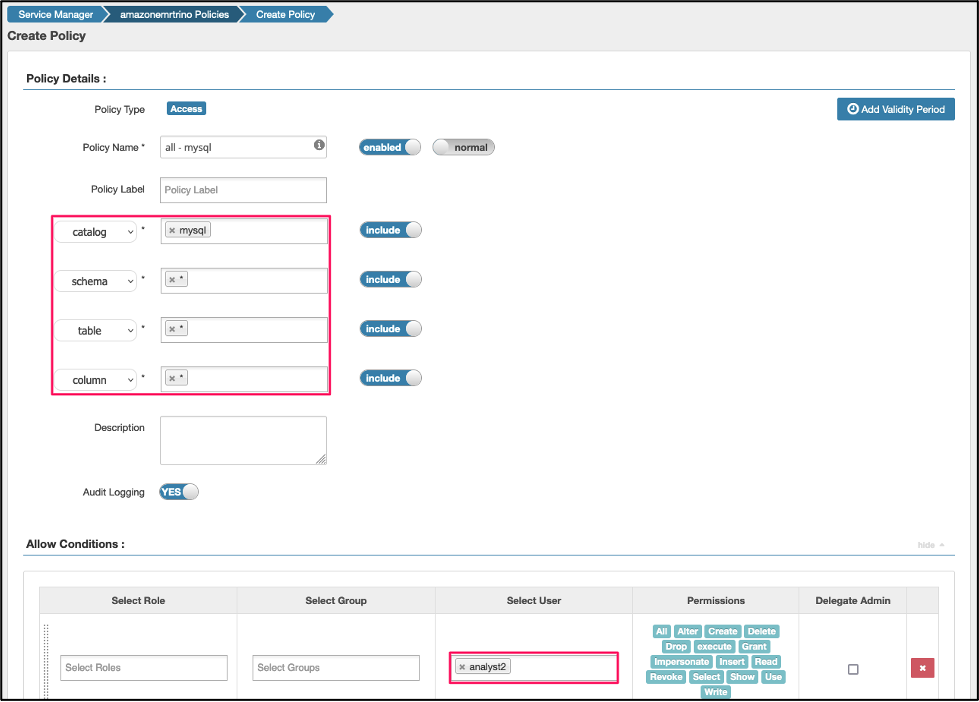Click the Select Roles input
Screen dimensions: 979x702
pos(144,668)
